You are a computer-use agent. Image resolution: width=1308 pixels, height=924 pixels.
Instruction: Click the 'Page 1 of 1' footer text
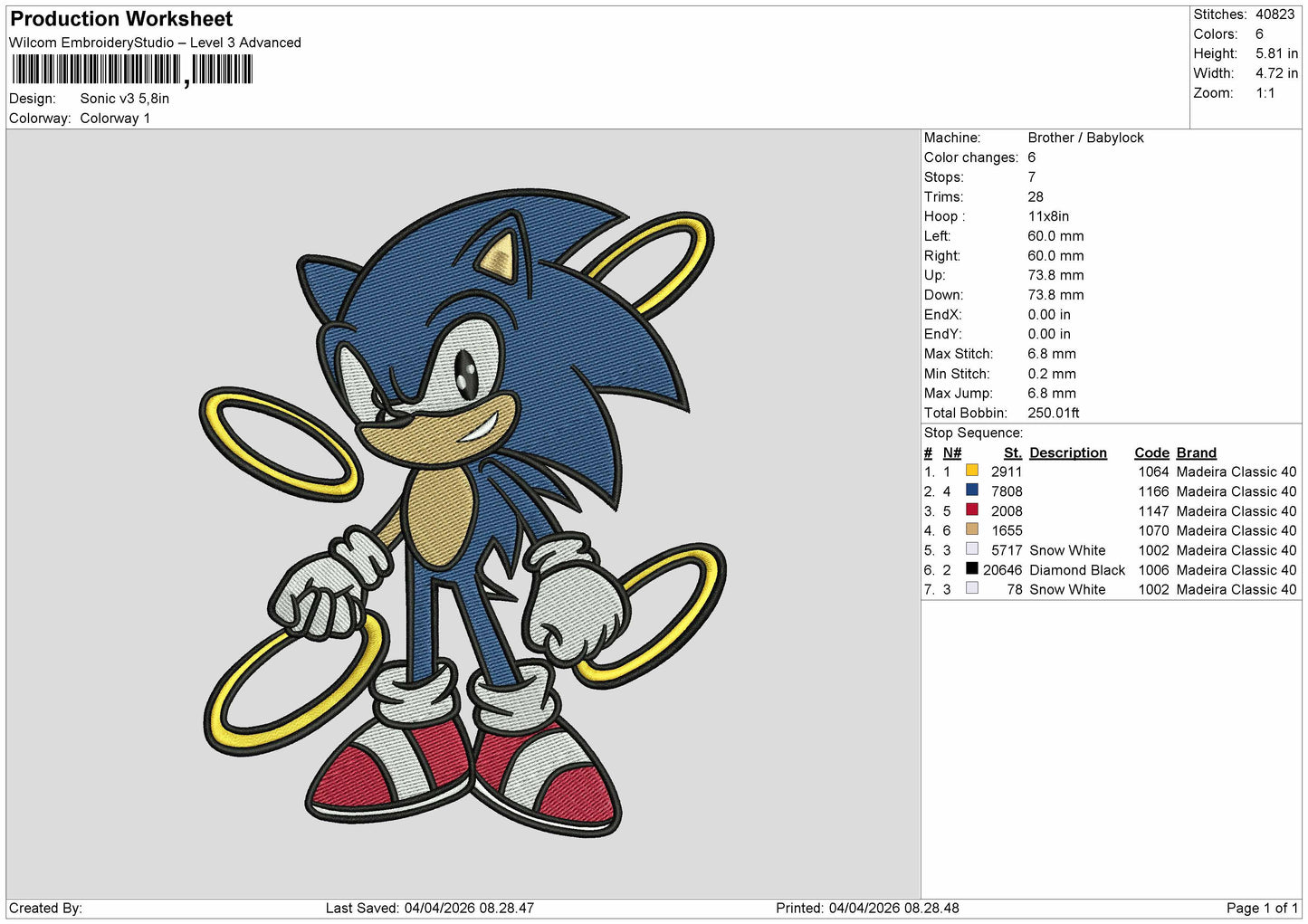[x=1262, y=908]
